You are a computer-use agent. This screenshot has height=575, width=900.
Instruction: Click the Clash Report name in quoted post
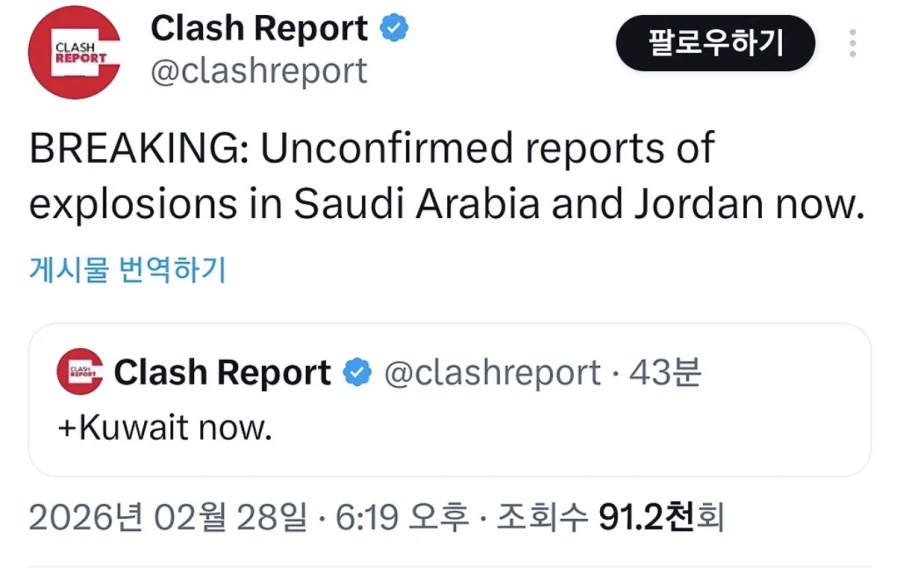tap(222, 373)
